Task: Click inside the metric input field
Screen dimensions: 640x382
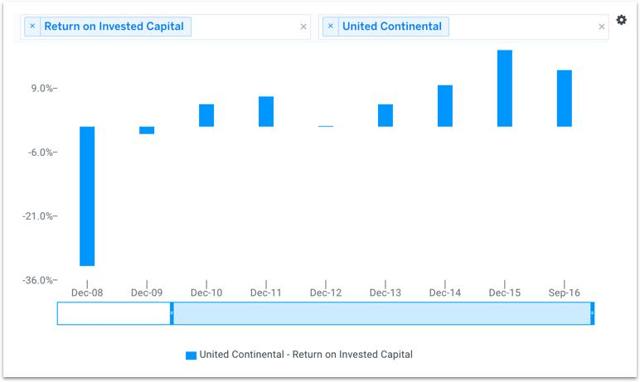Action: point(245,27)
